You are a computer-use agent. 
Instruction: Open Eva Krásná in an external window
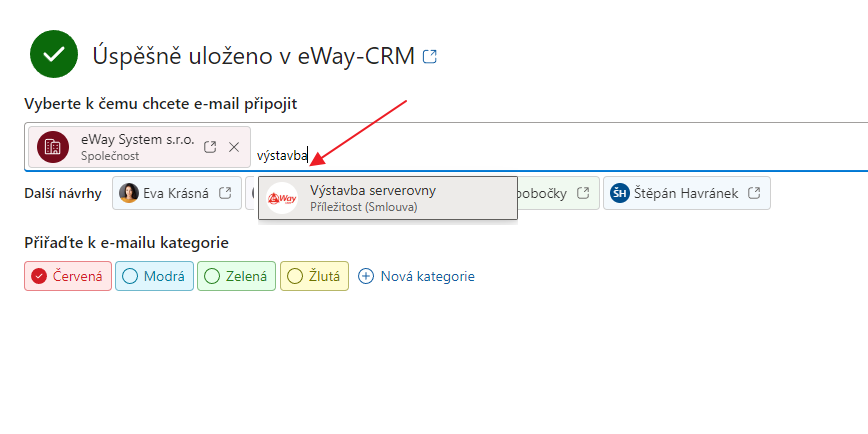(x=225, y=193)
